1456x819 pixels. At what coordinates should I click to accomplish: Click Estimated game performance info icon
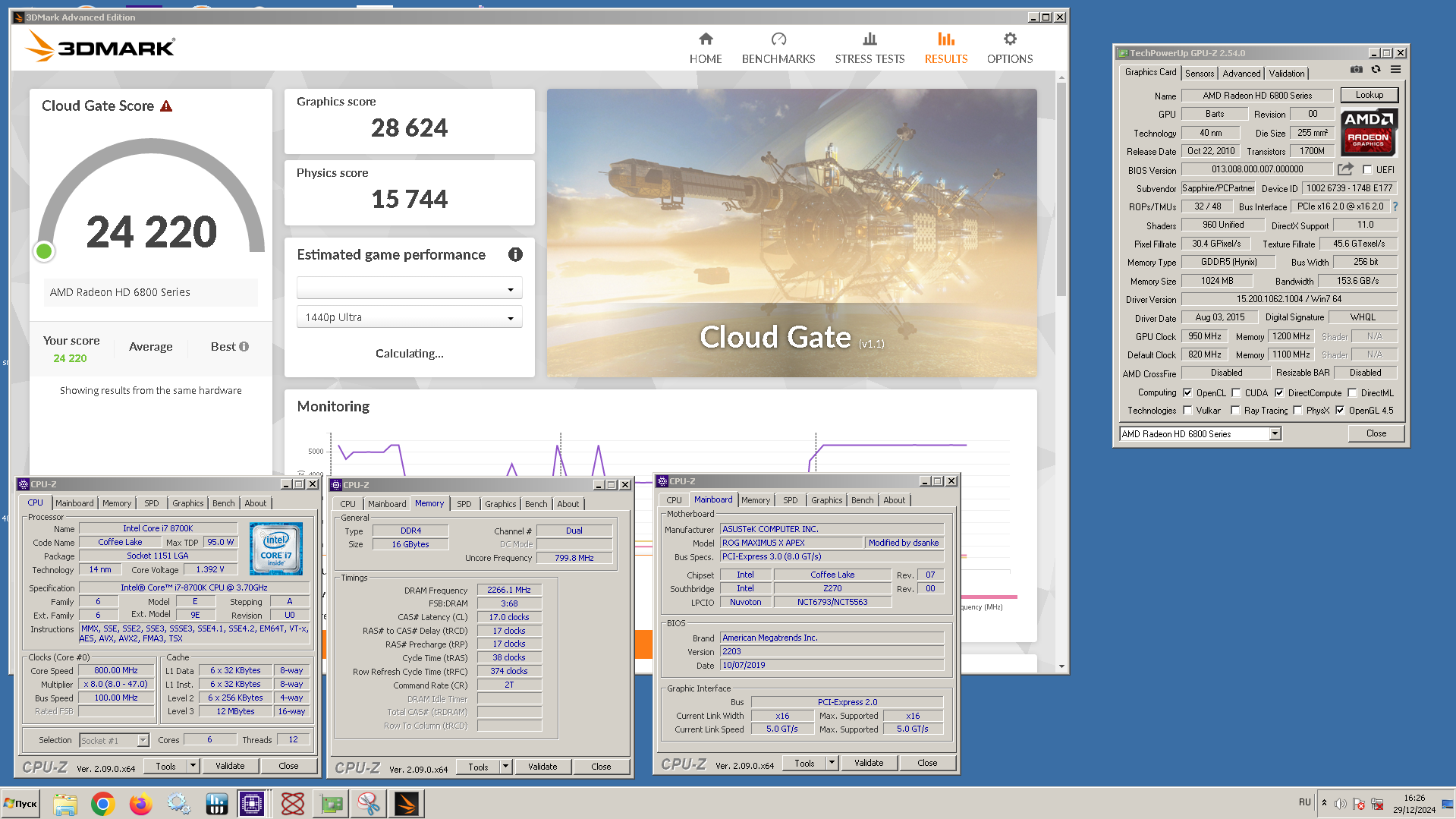(515, 255)
